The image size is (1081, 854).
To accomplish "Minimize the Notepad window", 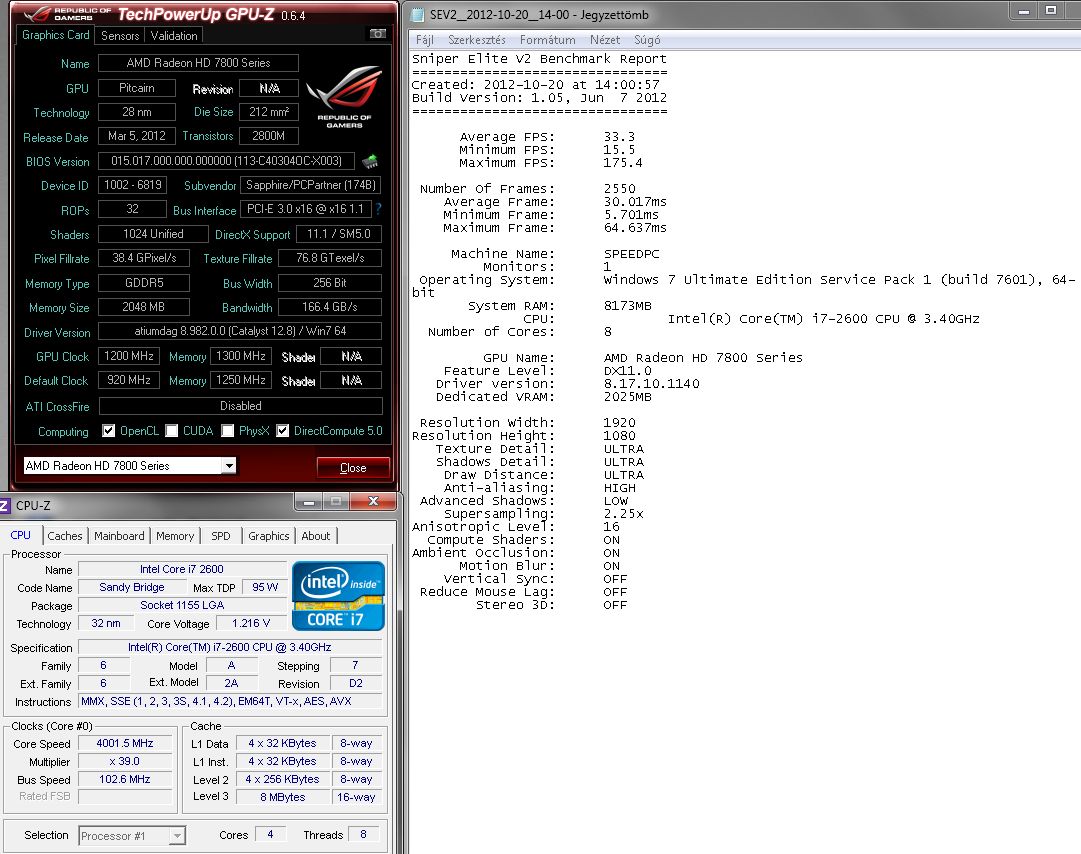I will pyautogui.click(x=1024, y=11).
